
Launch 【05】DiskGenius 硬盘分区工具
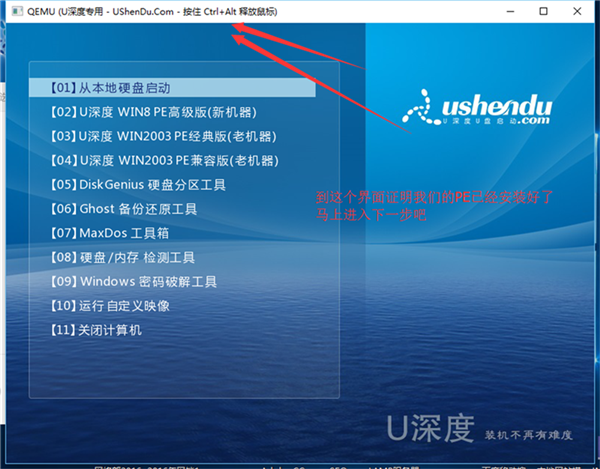[138, 185]
